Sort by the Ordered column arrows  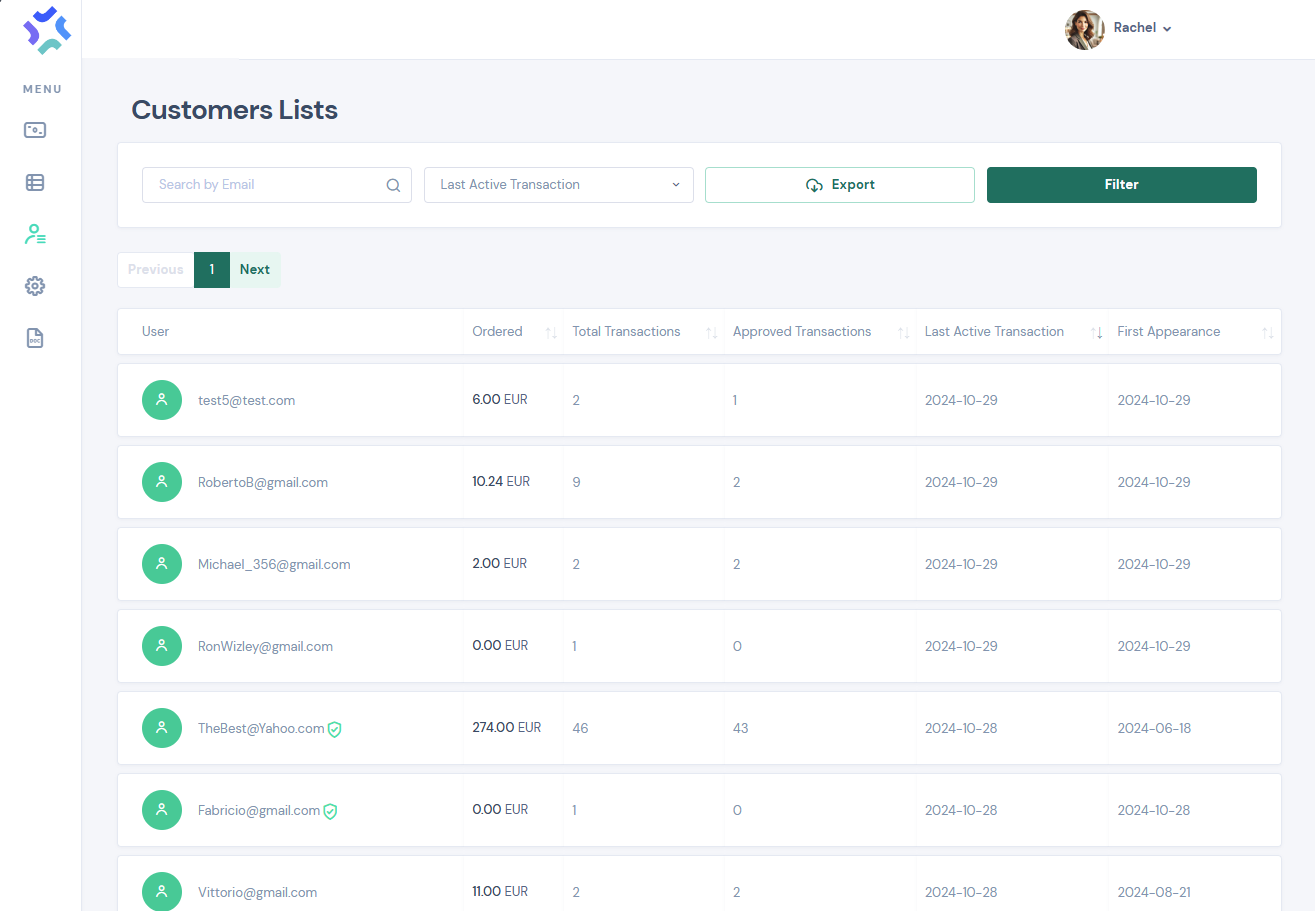pos(551,332)
